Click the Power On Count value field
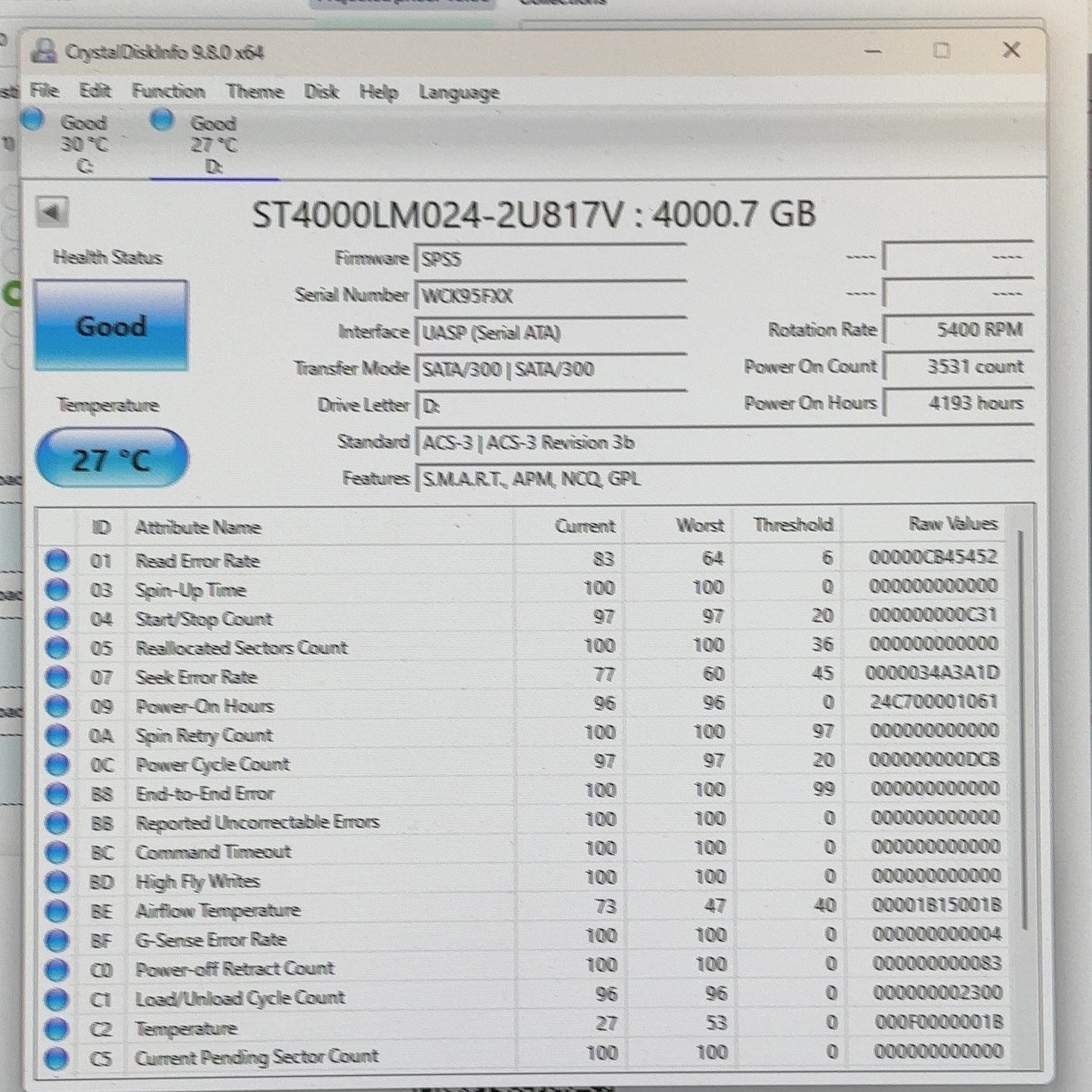 pyautogui.click(x=957, y=367)
